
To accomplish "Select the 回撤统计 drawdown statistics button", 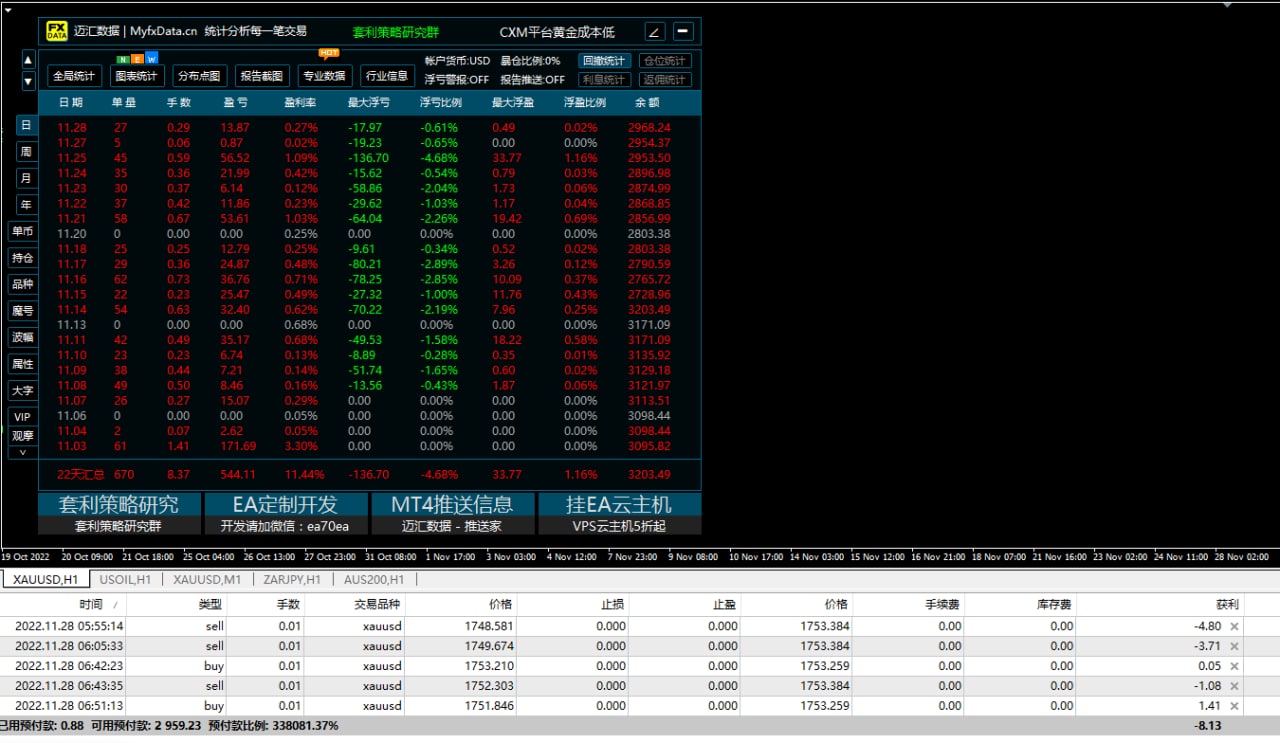I will pyautogui.click(x=604, y=61).
